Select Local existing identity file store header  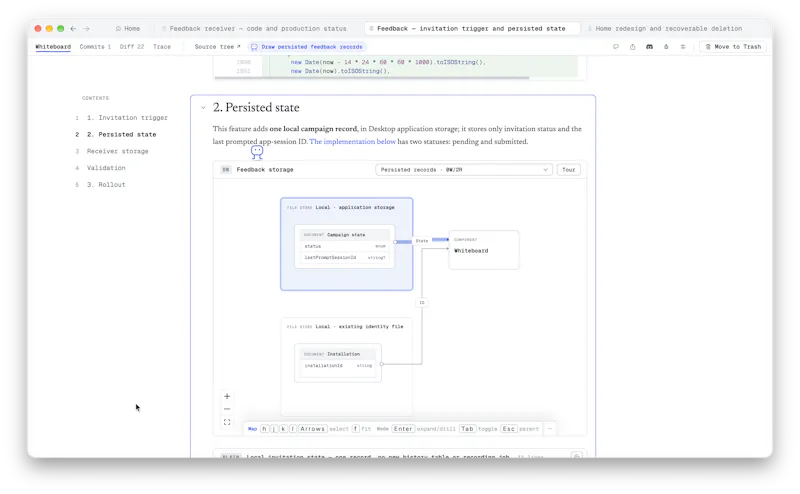point(345,326)
